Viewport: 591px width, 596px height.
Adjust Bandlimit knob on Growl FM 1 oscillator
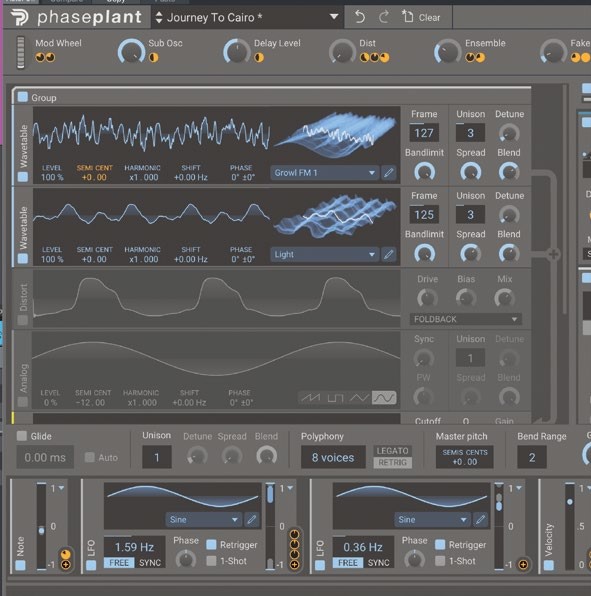(424, 172)
